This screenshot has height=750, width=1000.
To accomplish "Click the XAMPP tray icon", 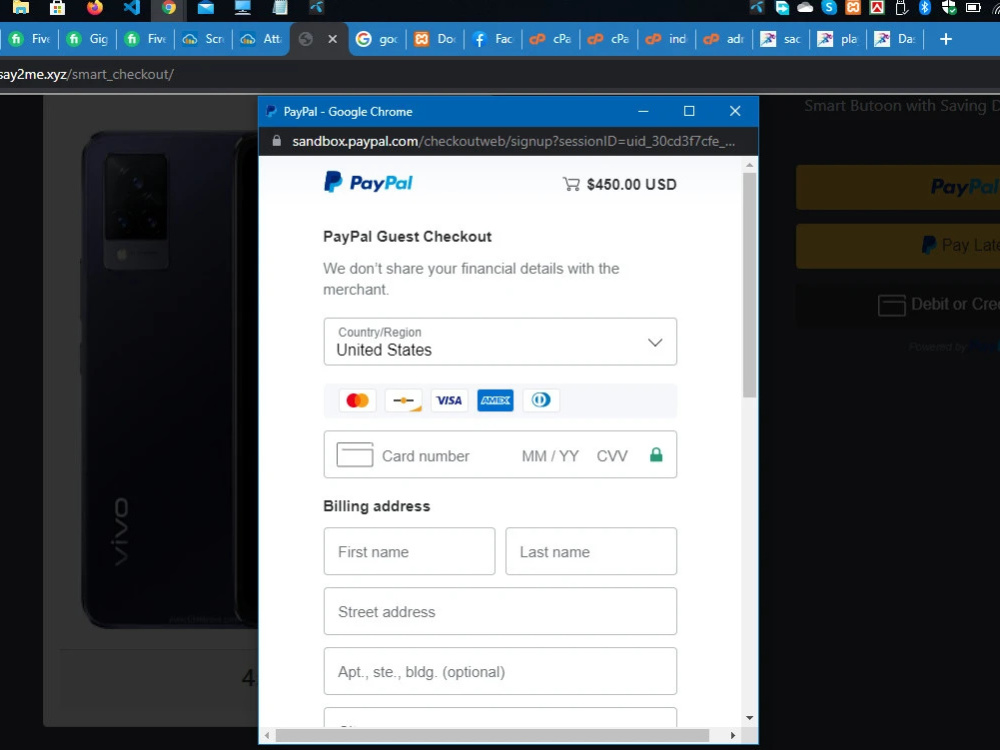I will point(853,7).
